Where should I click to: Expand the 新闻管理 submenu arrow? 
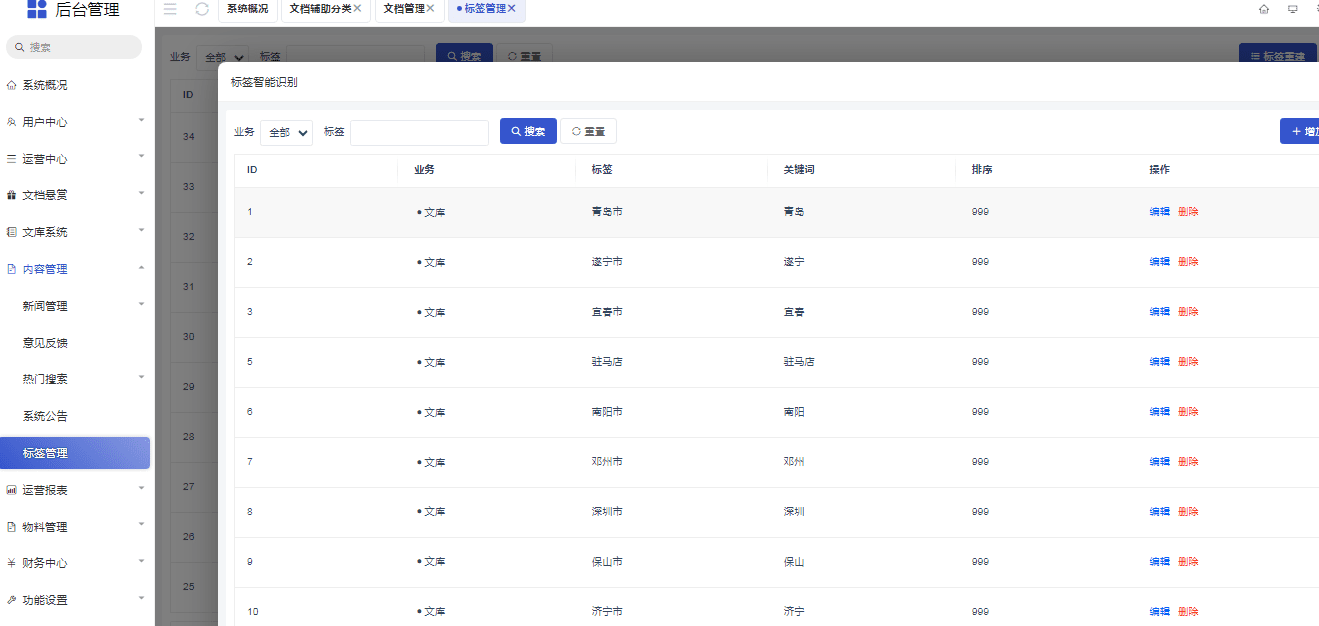[141, 304]
